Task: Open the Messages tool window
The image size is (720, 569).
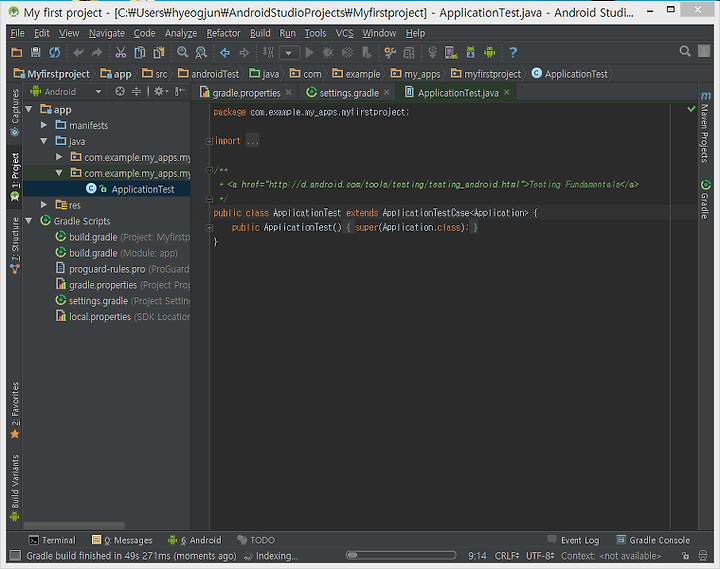Action: (x=122, y=540)
